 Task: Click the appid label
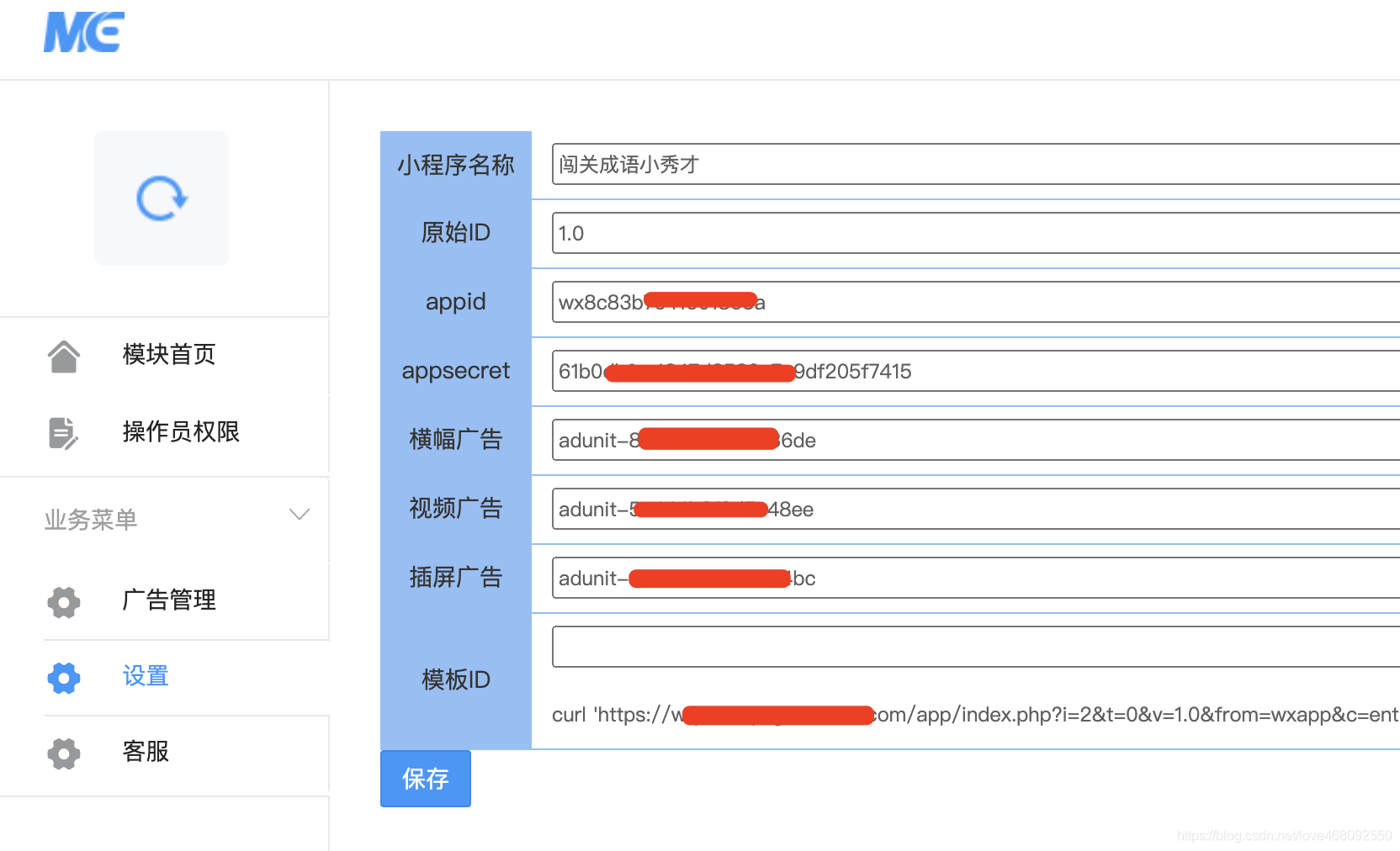(x=456, y=302)
